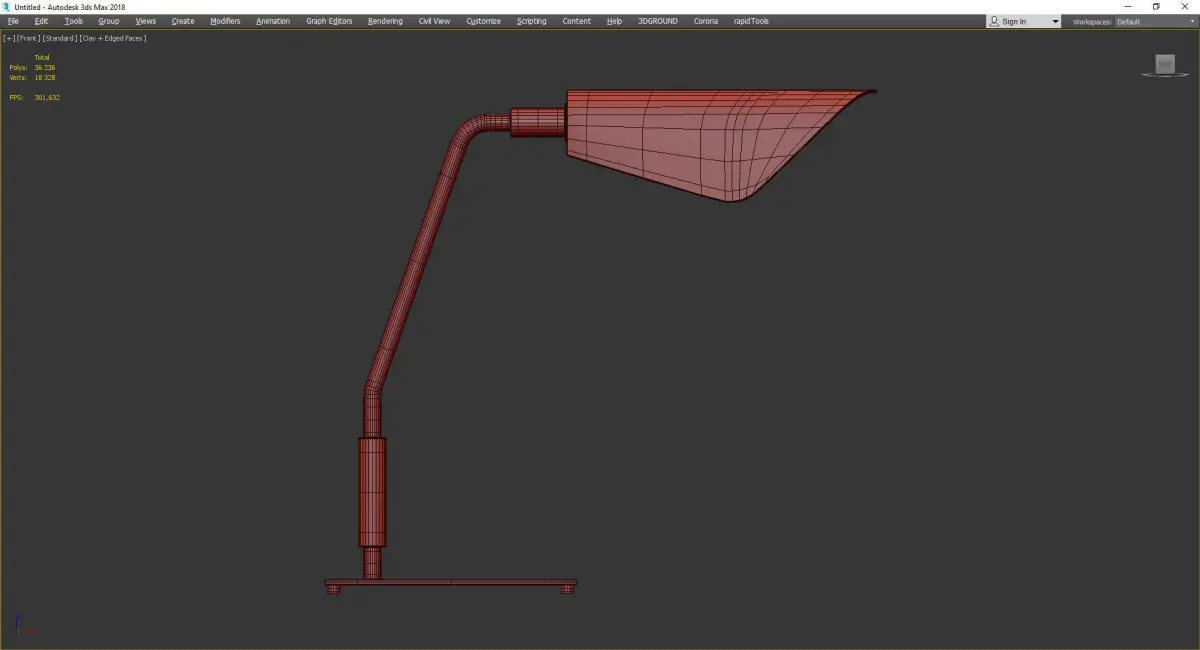Open the Animation menu
Image resolution: width=1200 pixels, height=650 pixels.
[273, 21]
